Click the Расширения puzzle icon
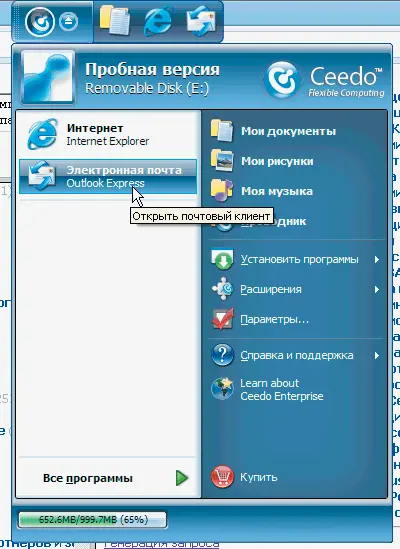400x549 pixels. point(222,289)
